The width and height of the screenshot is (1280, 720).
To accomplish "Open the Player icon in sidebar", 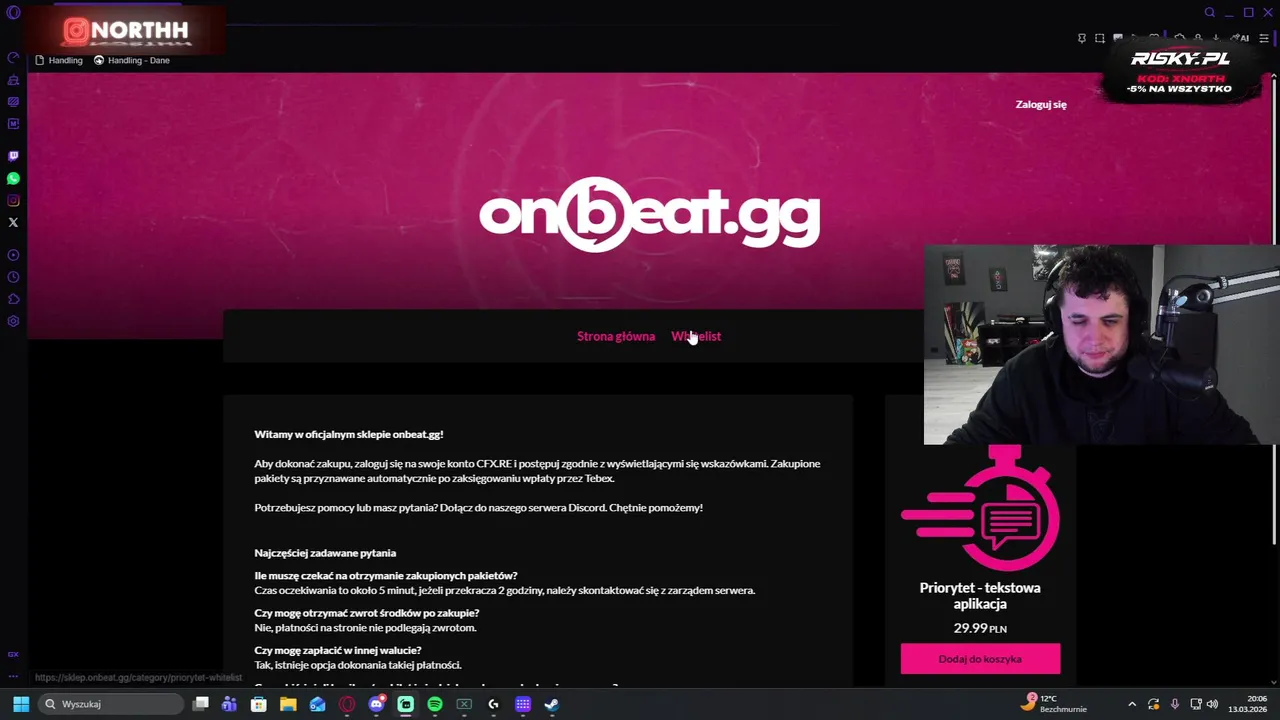I will [13, 255].
